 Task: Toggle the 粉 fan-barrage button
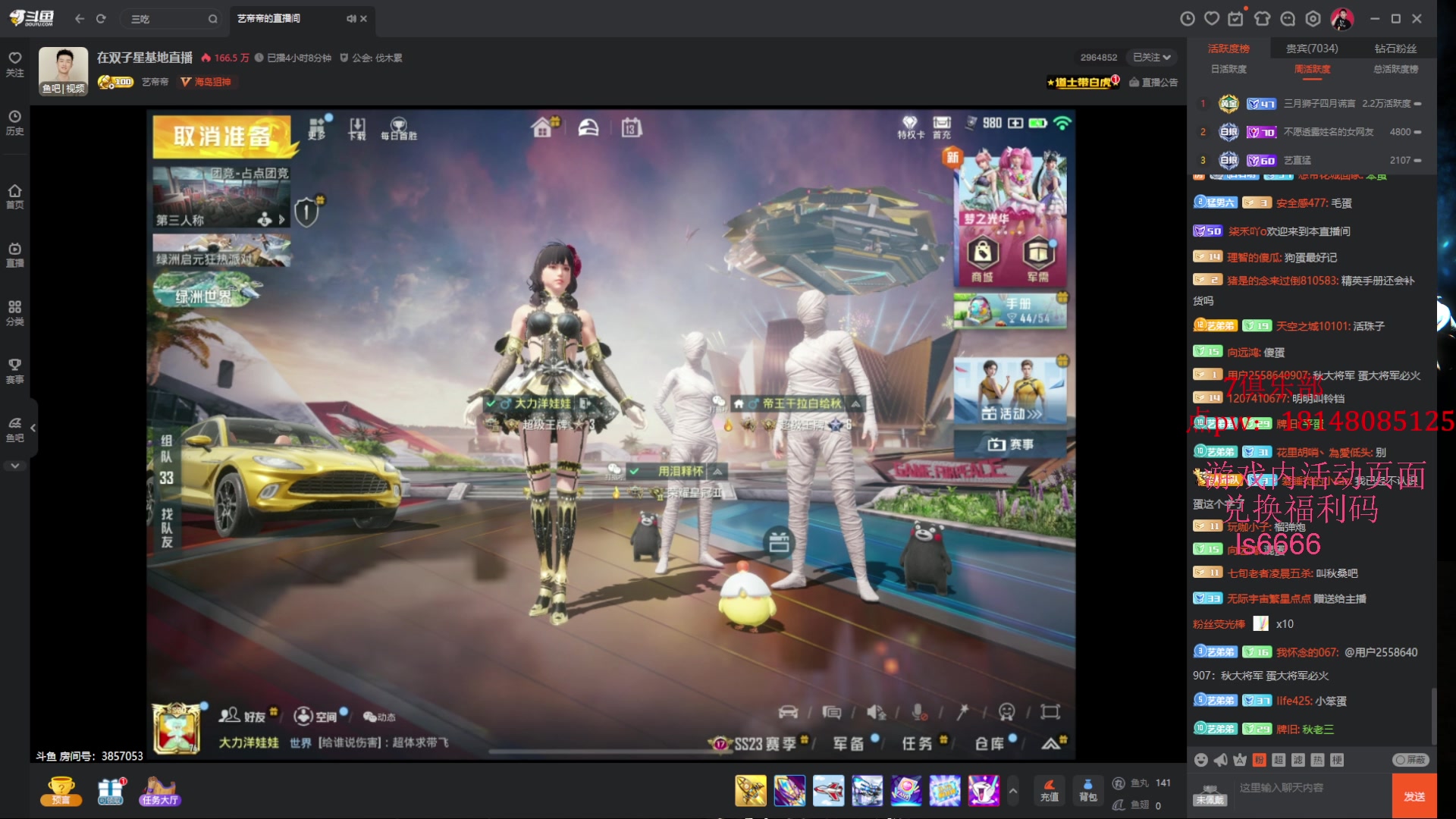click(x=1259, y=760)
